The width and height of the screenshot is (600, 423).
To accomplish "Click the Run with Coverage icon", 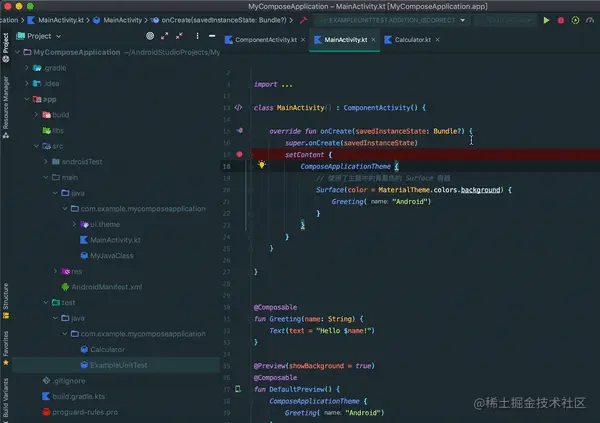I will tap(575, 20).
